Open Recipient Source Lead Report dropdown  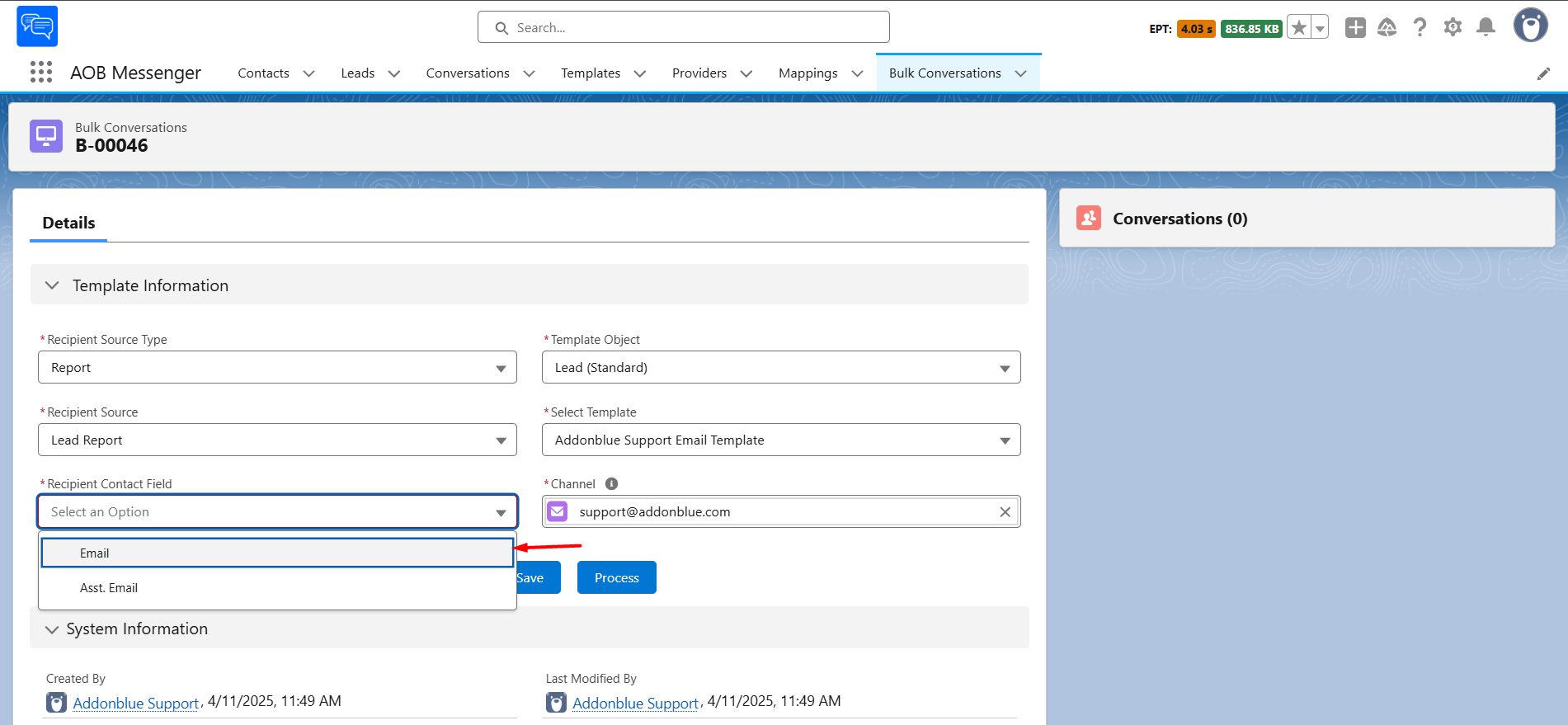click(277, 440)
